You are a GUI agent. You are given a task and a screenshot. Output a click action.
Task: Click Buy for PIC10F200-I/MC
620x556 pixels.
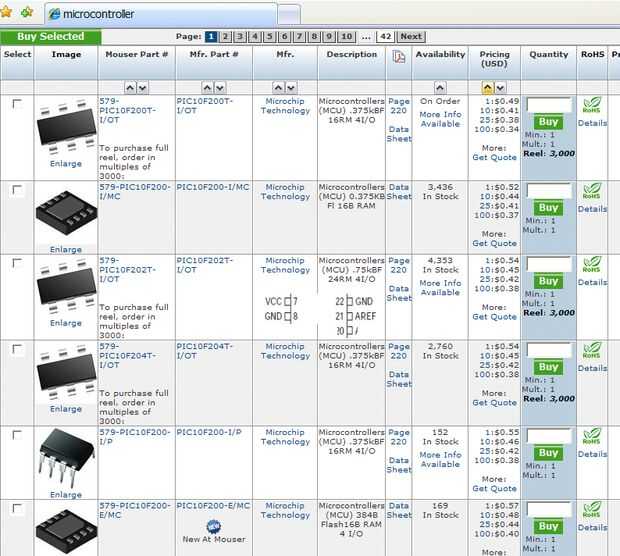548,208
